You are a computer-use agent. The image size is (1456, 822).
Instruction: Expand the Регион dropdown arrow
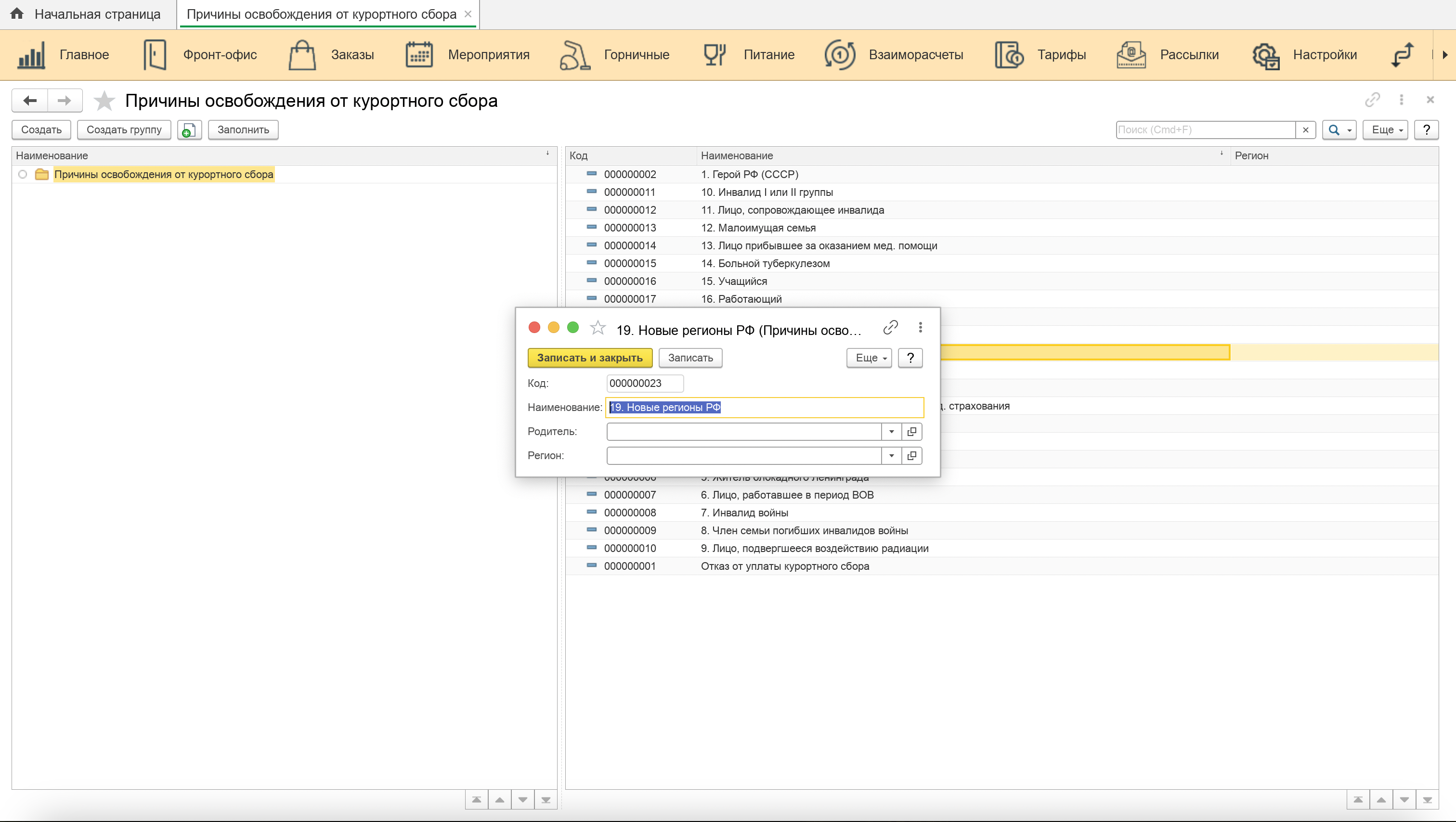tap(891, 456)
